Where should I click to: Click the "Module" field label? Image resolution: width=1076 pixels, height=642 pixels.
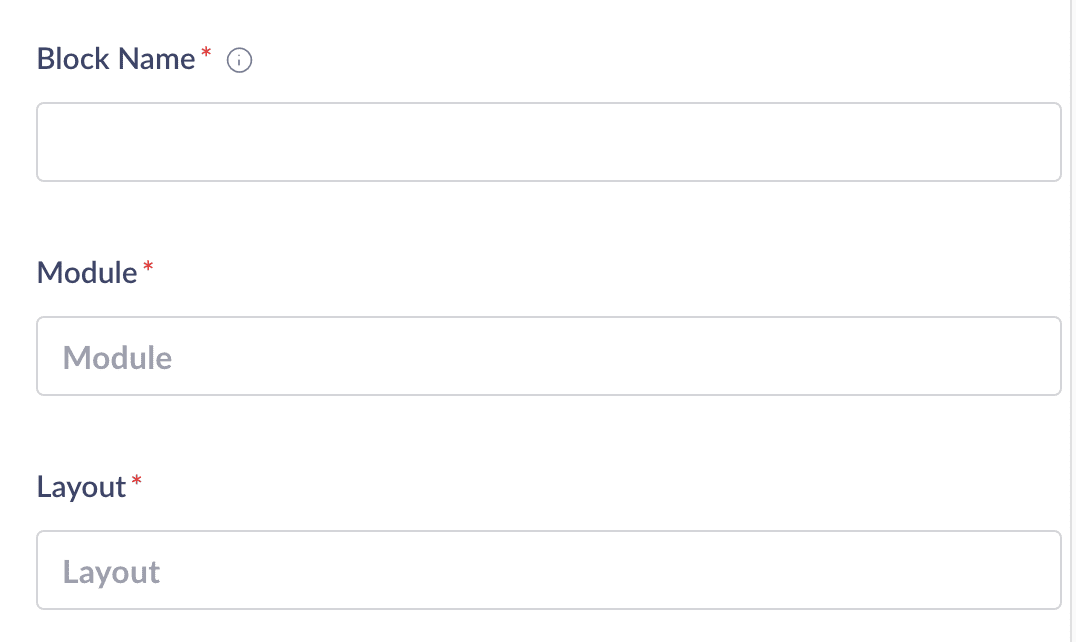pos(86,273)
